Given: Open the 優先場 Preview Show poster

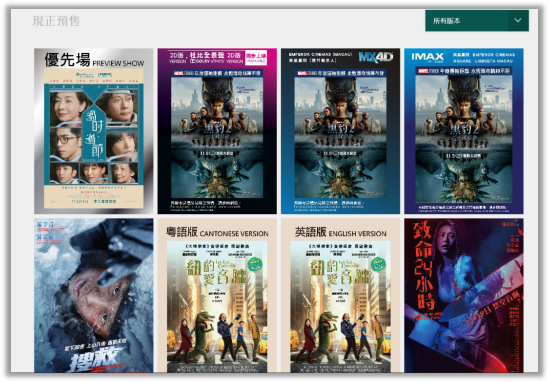Looking at the screenshot, I should 93,131.
